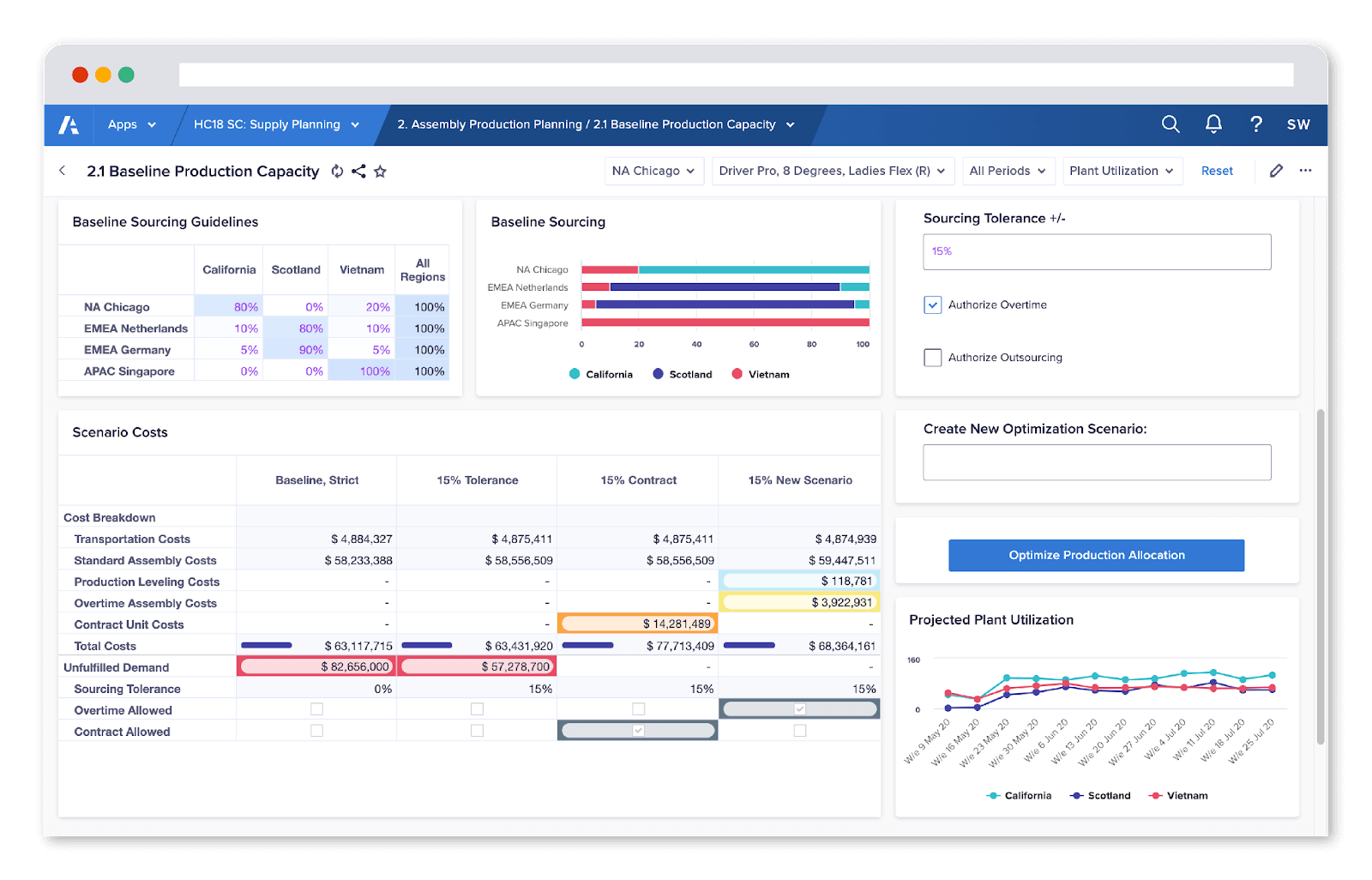1372x880 pixels.
Task: Click the pencil edit icon
Action: [x=1276, y=171]
